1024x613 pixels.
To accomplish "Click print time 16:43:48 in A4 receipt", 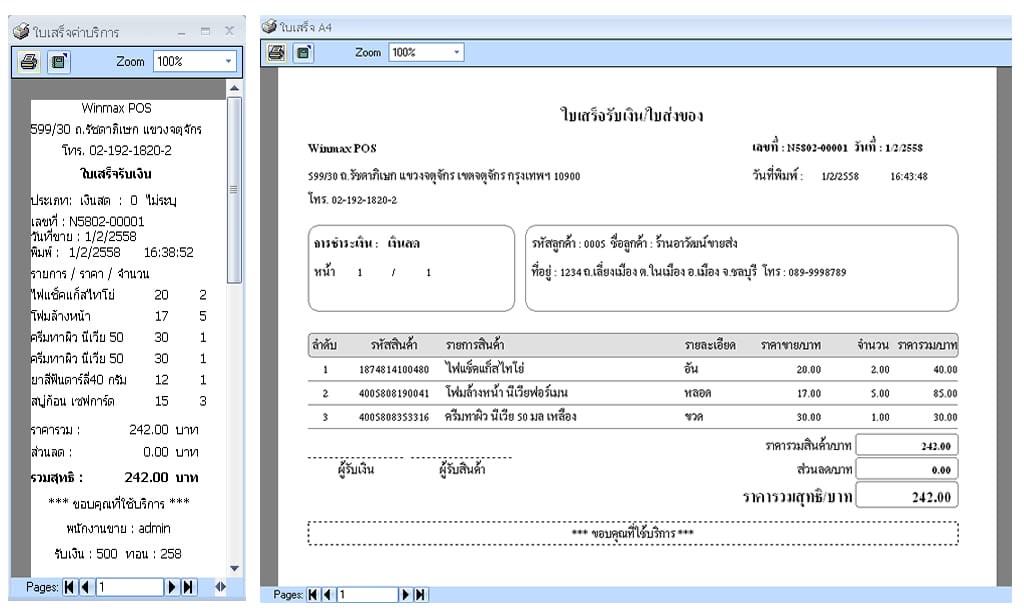I will (909, 176).
